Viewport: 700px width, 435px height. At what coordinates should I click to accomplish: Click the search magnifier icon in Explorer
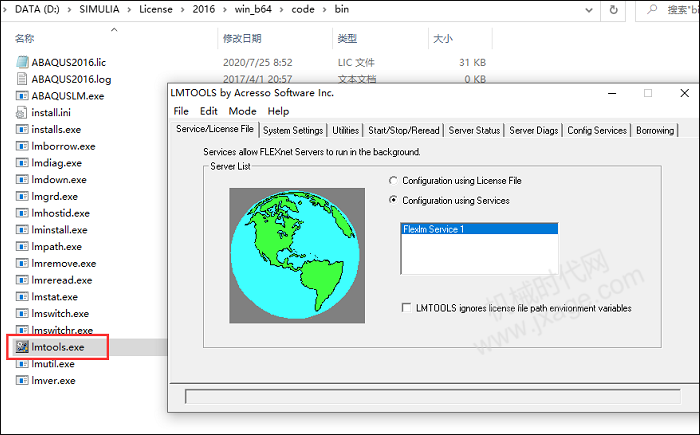[652, 9]
